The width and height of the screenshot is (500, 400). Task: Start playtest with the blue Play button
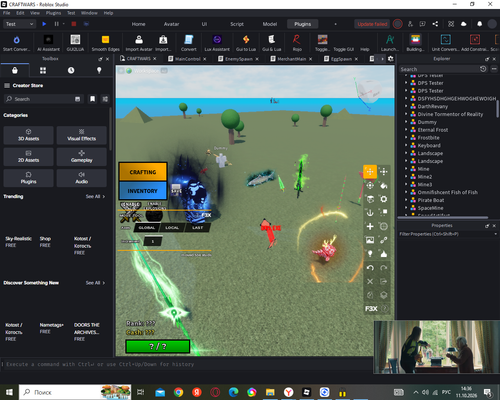pos(44,24)
